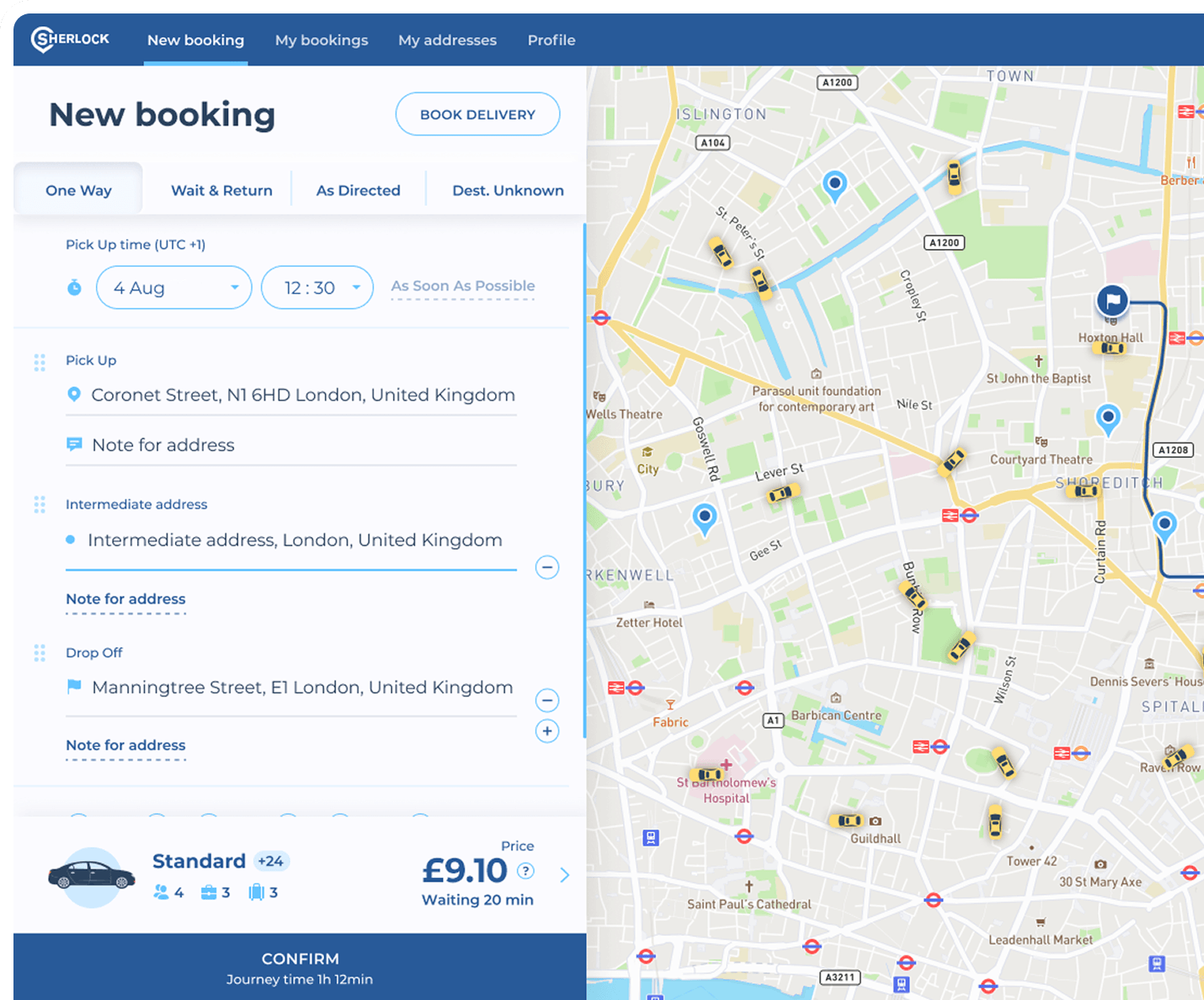Expand vehicle options with the price chevron
Image resolution: width=1204 pixels, height=1000 pixels.
[565, 875]
